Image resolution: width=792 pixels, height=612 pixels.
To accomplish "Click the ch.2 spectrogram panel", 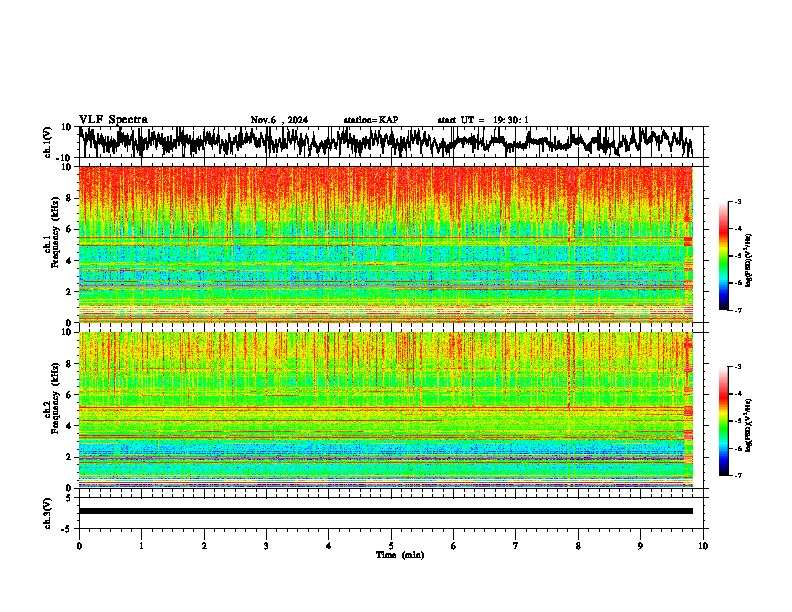I will point(385,410).
